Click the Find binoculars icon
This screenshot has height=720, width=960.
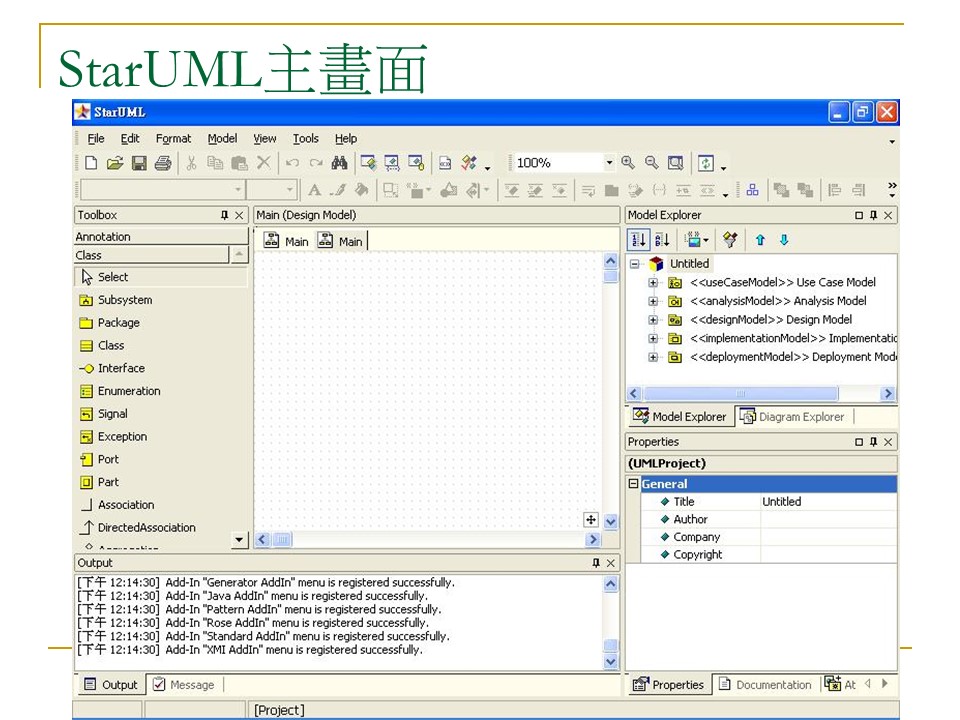point(339,163)
